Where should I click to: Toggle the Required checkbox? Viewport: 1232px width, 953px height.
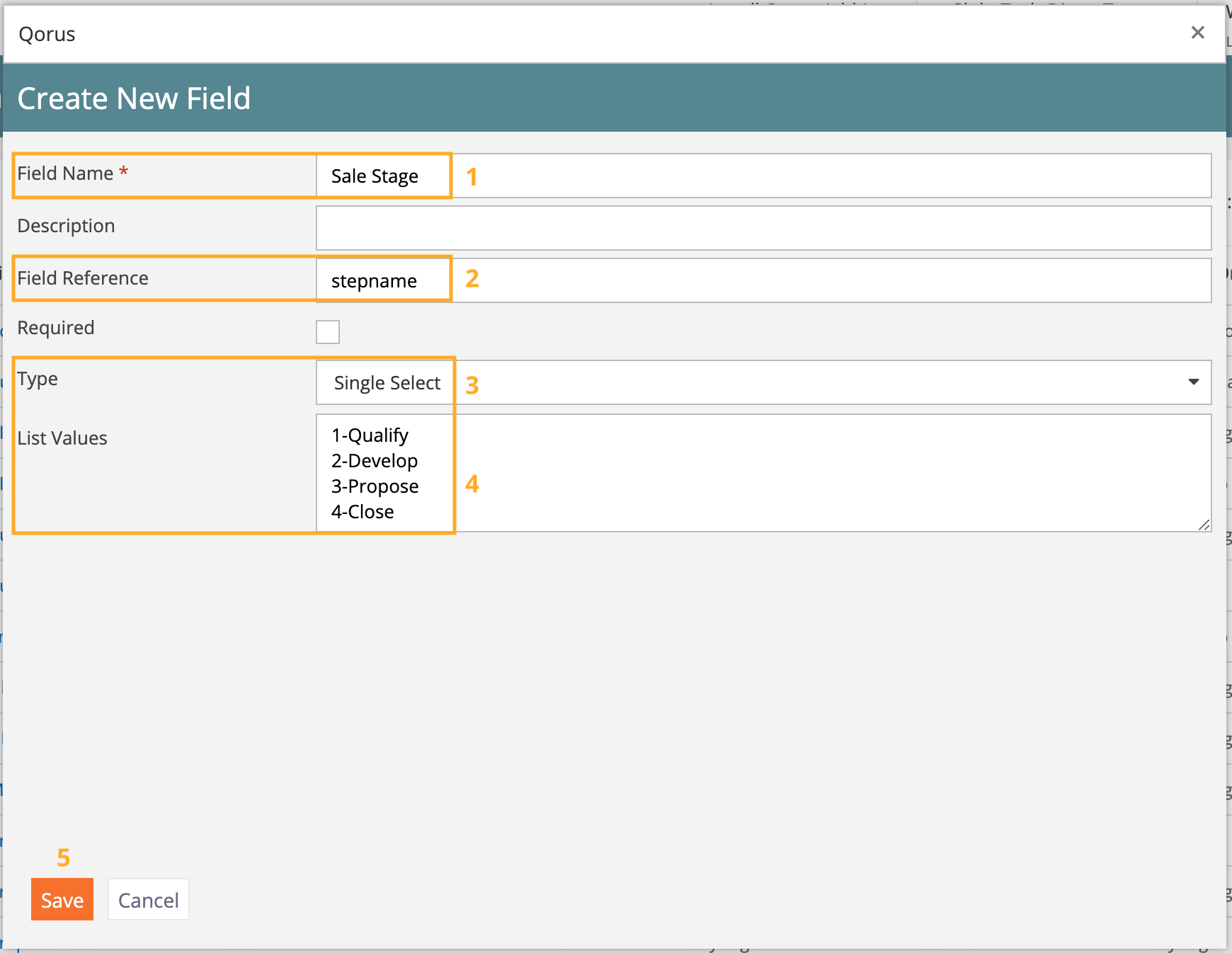point(328,331)
